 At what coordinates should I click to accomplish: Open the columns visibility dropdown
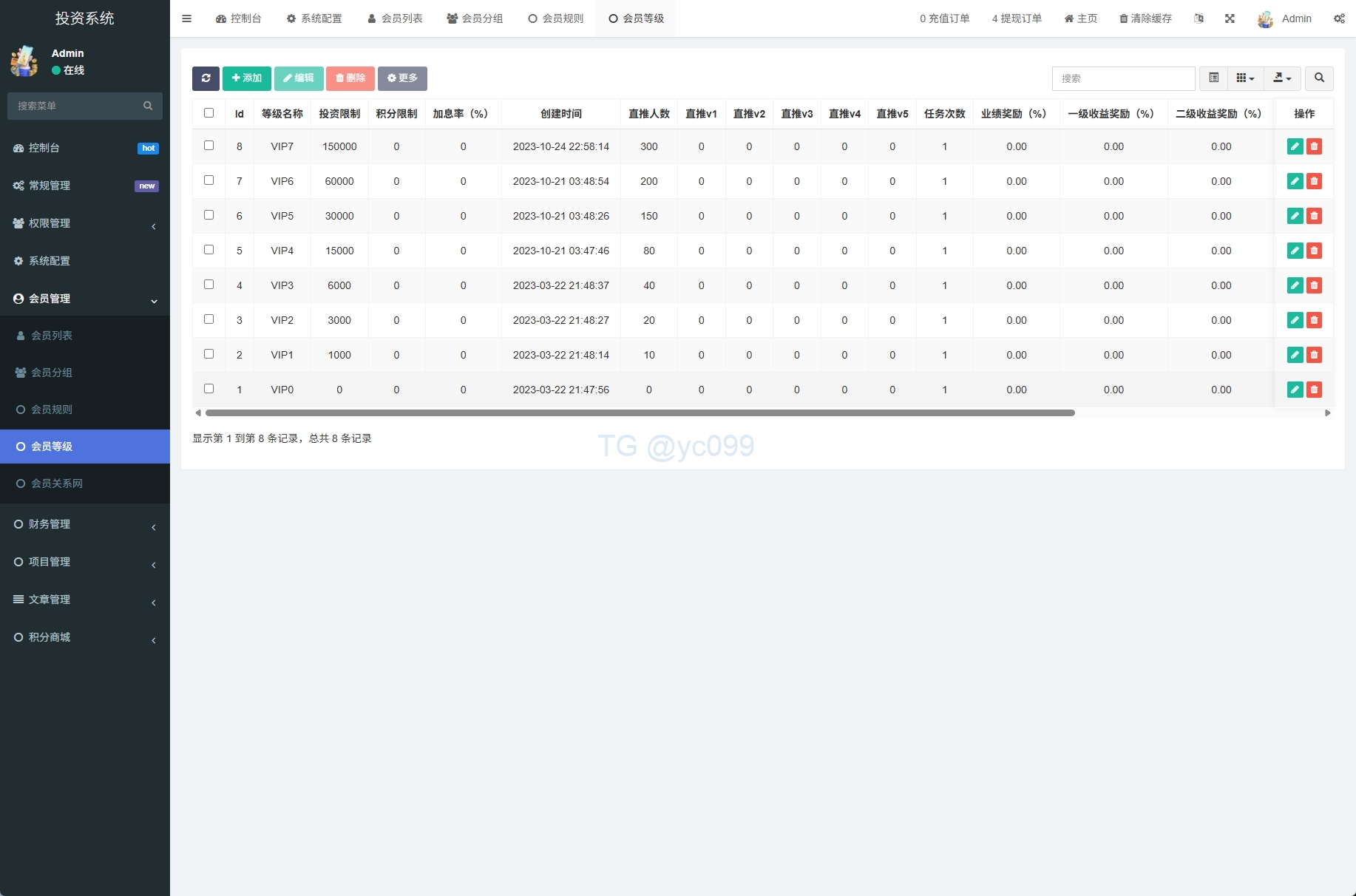click(1245, 78)
